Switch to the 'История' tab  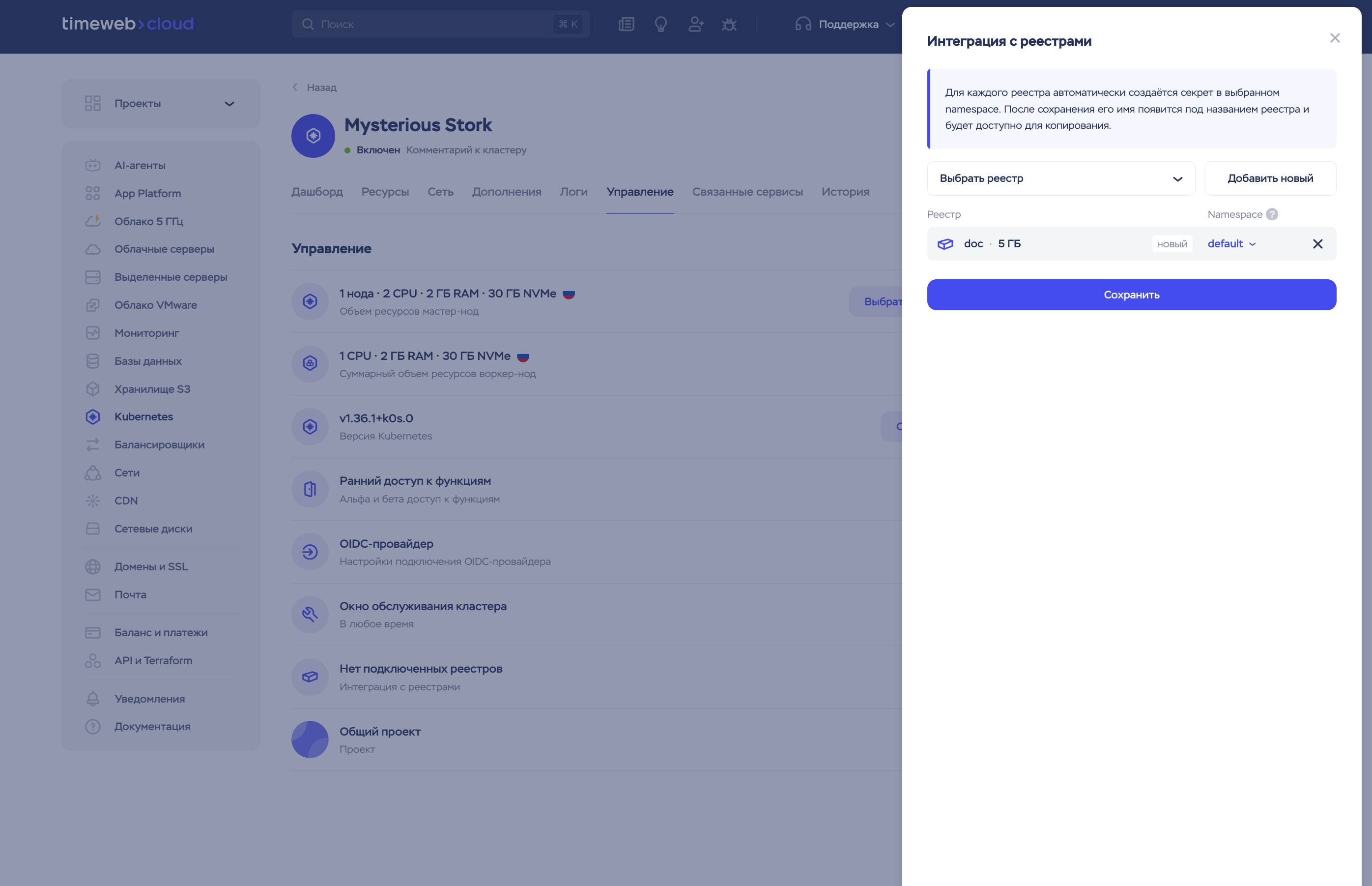[x=845, y=192]
